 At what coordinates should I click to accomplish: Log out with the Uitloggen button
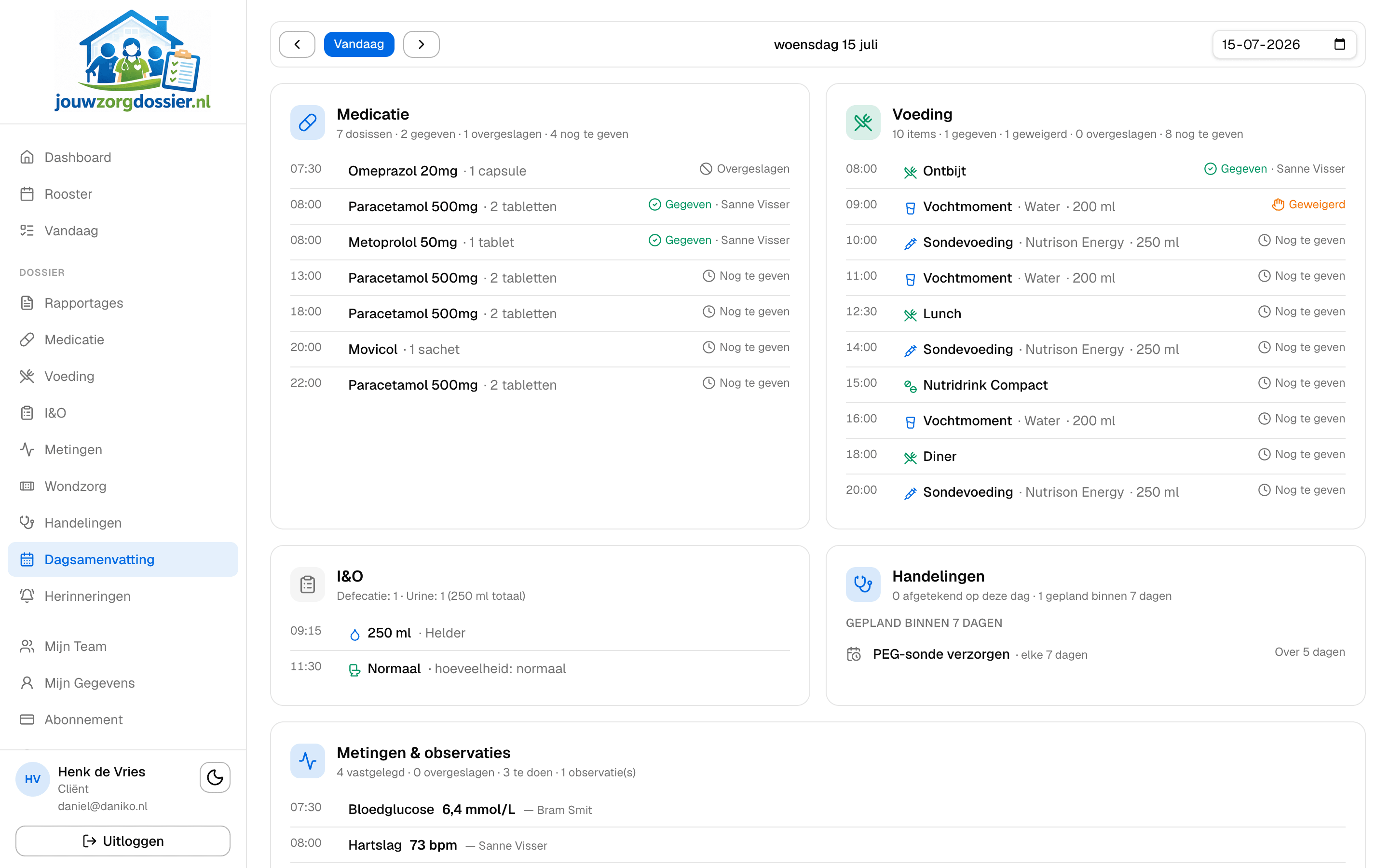(x=123, y=841)
